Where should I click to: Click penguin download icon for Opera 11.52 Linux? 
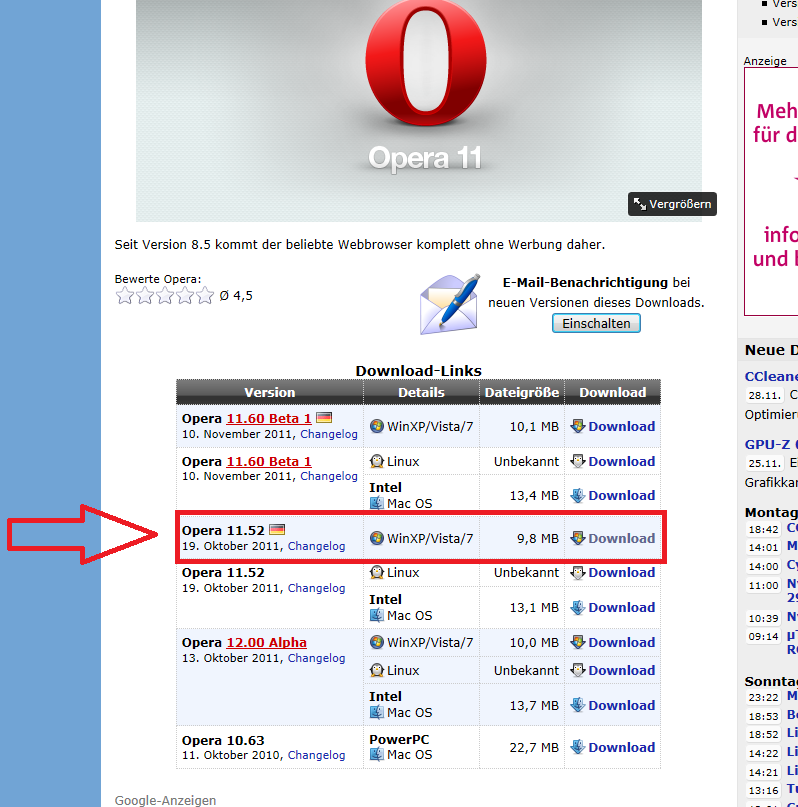point(578,572)
